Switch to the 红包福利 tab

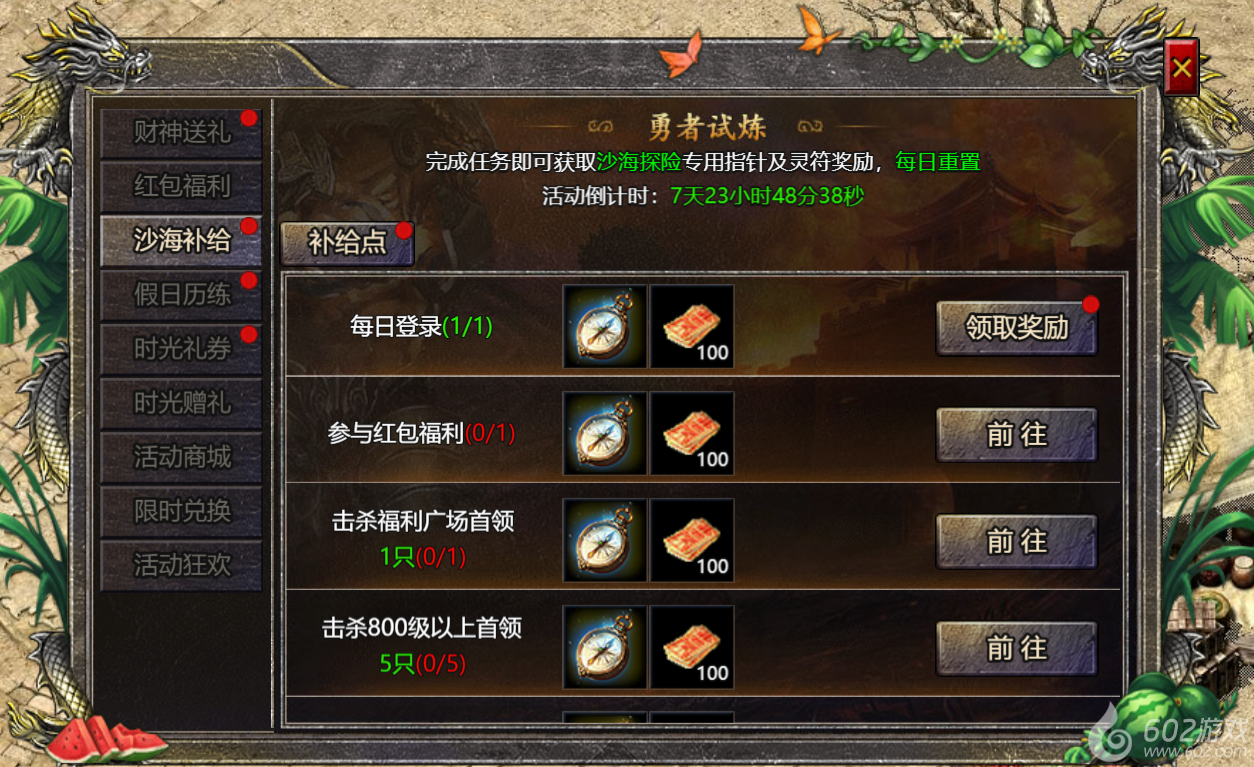point(181,187)
